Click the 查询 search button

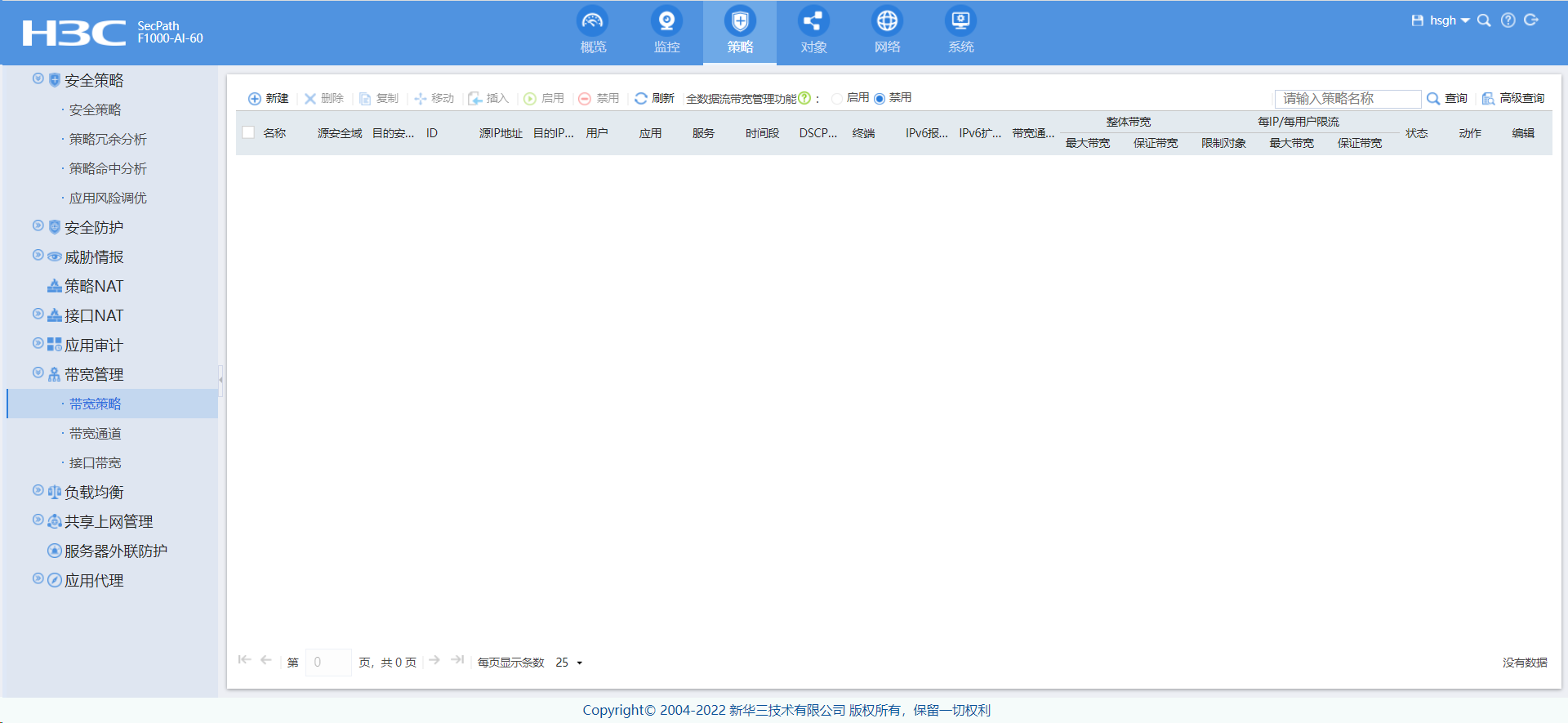[1447, 98]
